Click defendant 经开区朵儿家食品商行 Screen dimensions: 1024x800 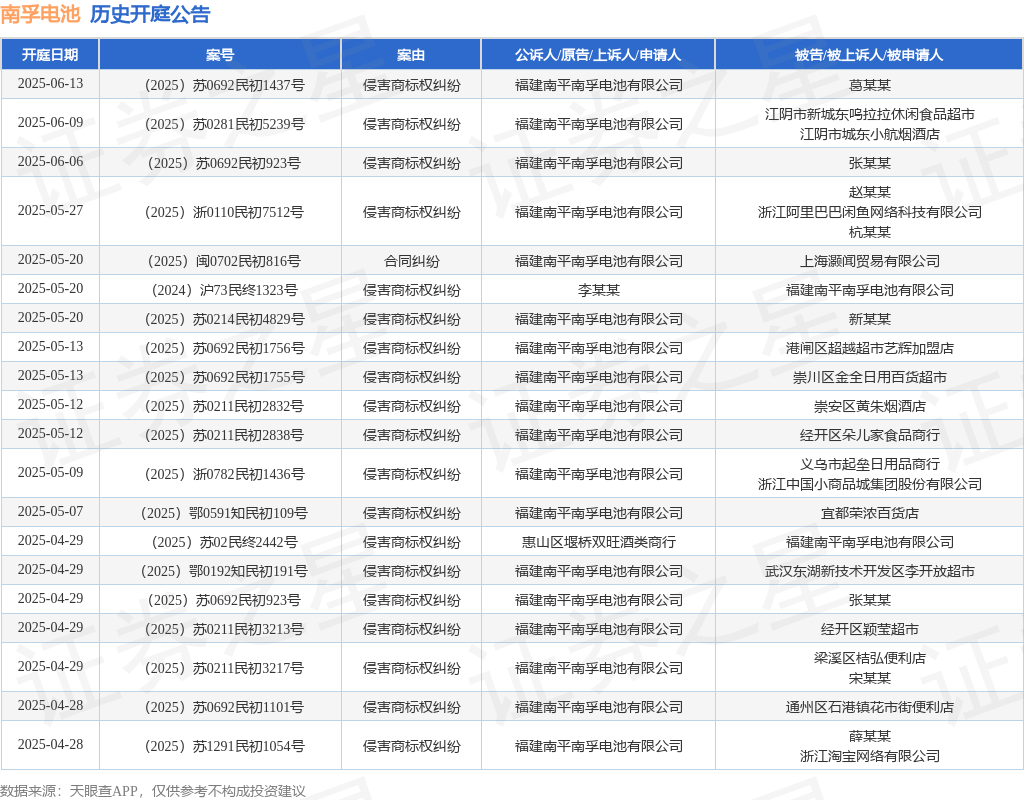coord(870,435)
